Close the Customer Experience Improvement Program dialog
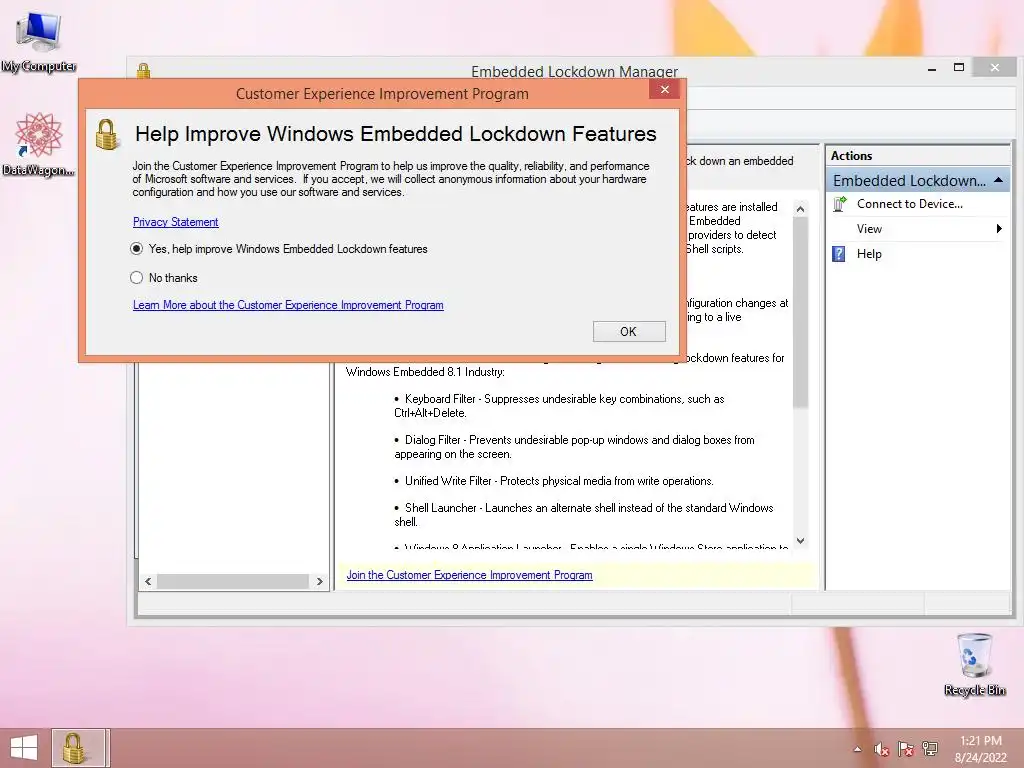The width and height of the screenshot is (1024, 768). click(664, 89)
